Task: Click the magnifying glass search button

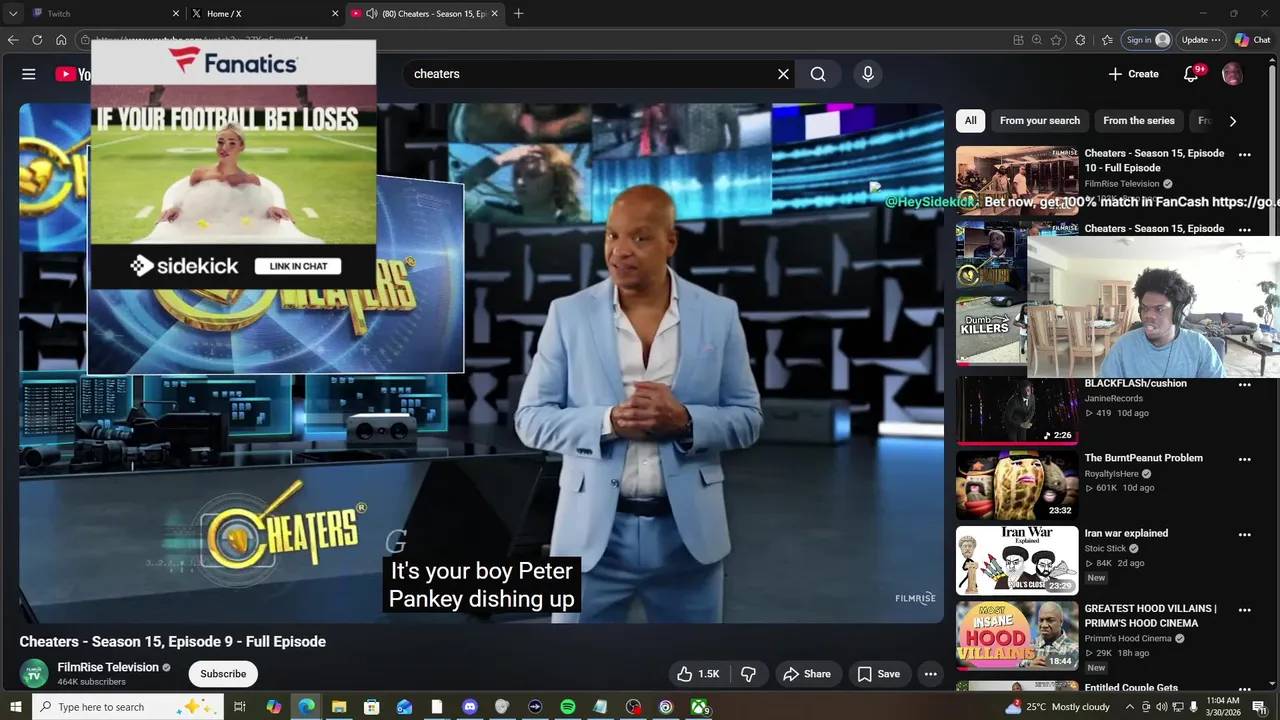Action: (818, 74)
